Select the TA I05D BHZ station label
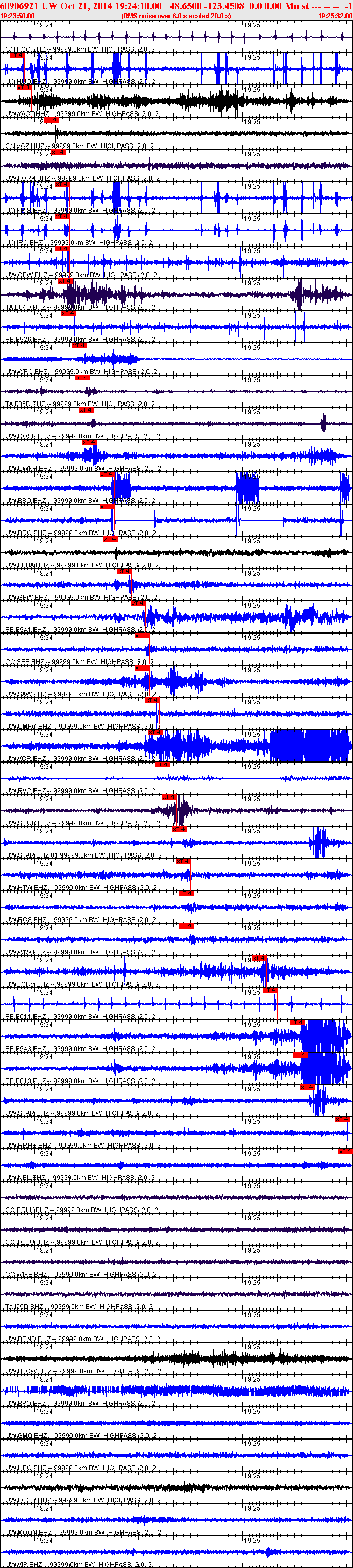 click(x=79, y=1307)
